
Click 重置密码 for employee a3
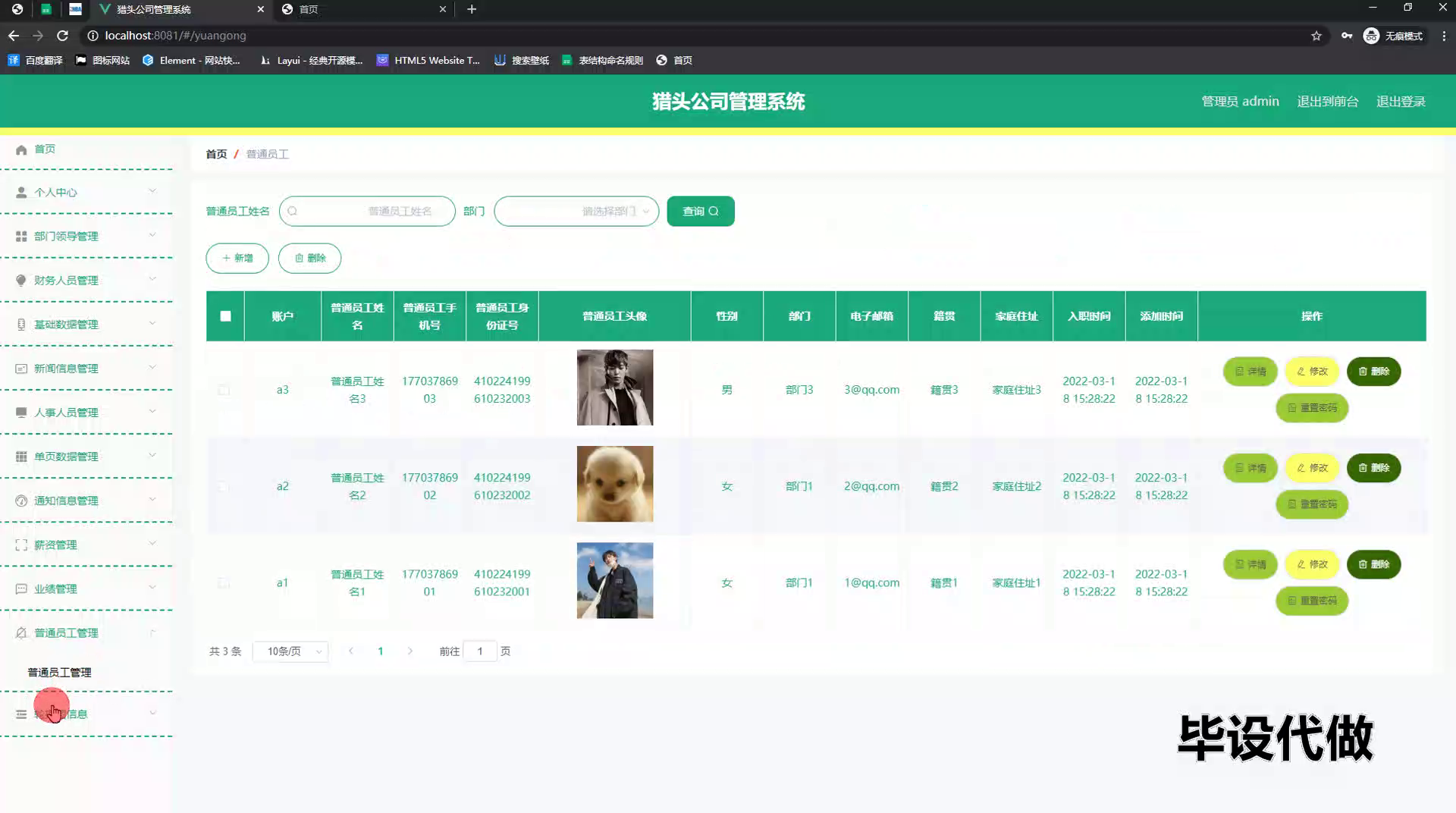tap(1312, 408)
